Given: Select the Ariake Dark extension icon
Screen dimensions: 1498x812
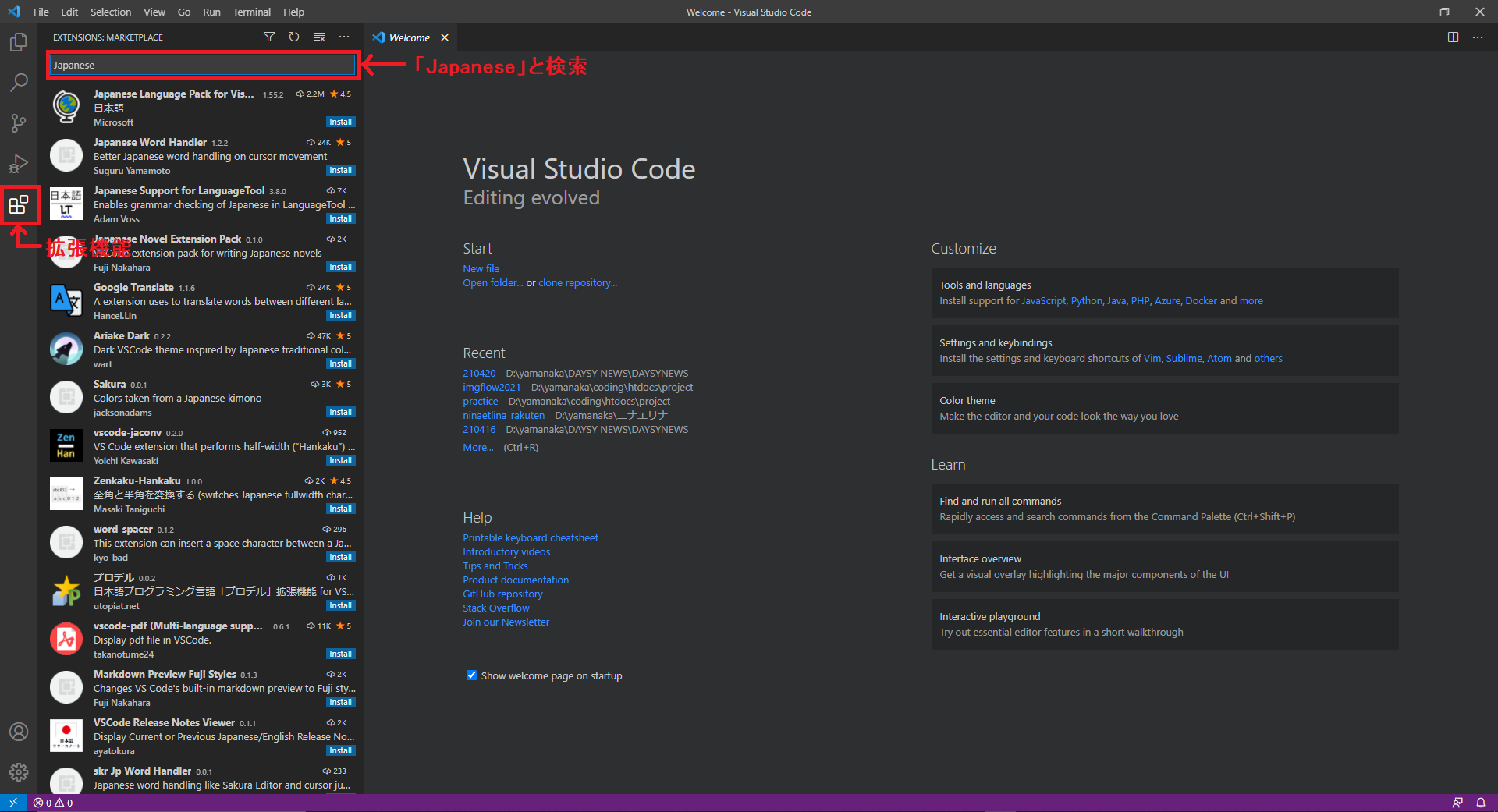Looking at the screenshot, I should [66, 349].
